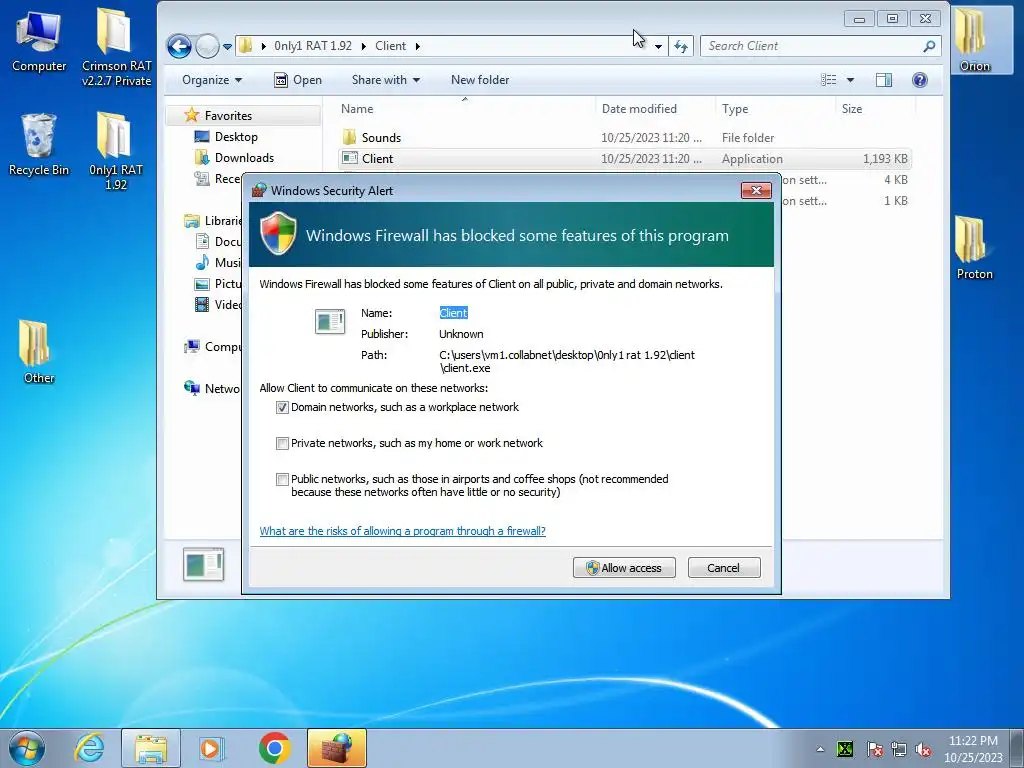Check the Public networks checkbox
The image size is (1024, 768).
282,479
